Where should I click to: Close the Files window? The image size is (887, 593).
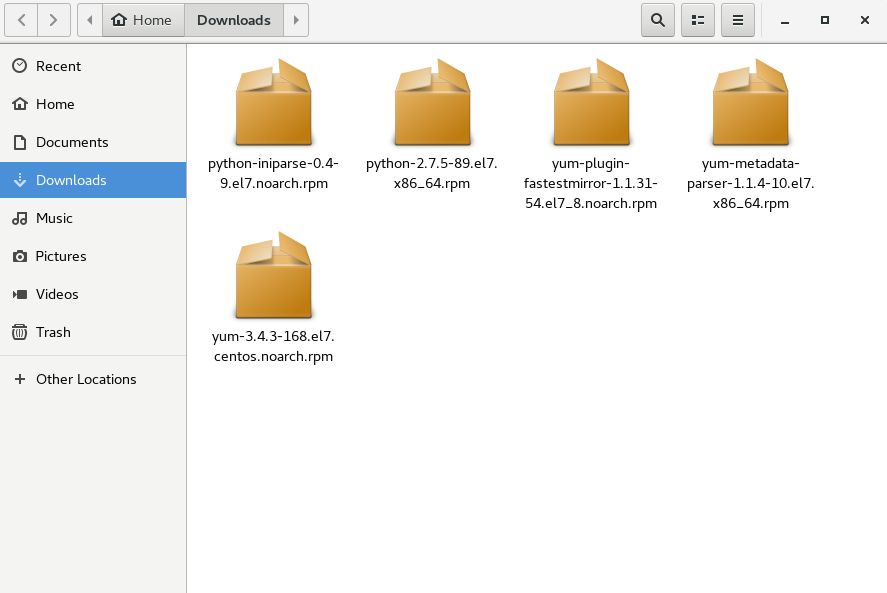click(864, 20)
